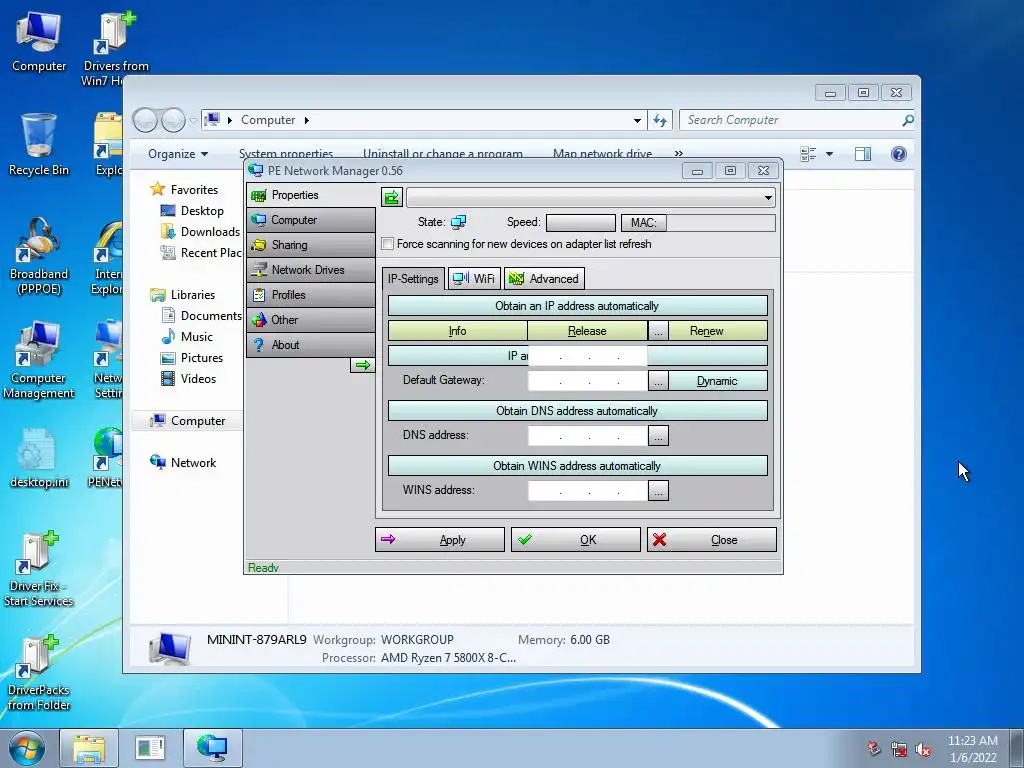Open the Organize menu in Explorer window
This screenshot has width=1024, height=768.
pyautogui.click(x=178, y=154)
